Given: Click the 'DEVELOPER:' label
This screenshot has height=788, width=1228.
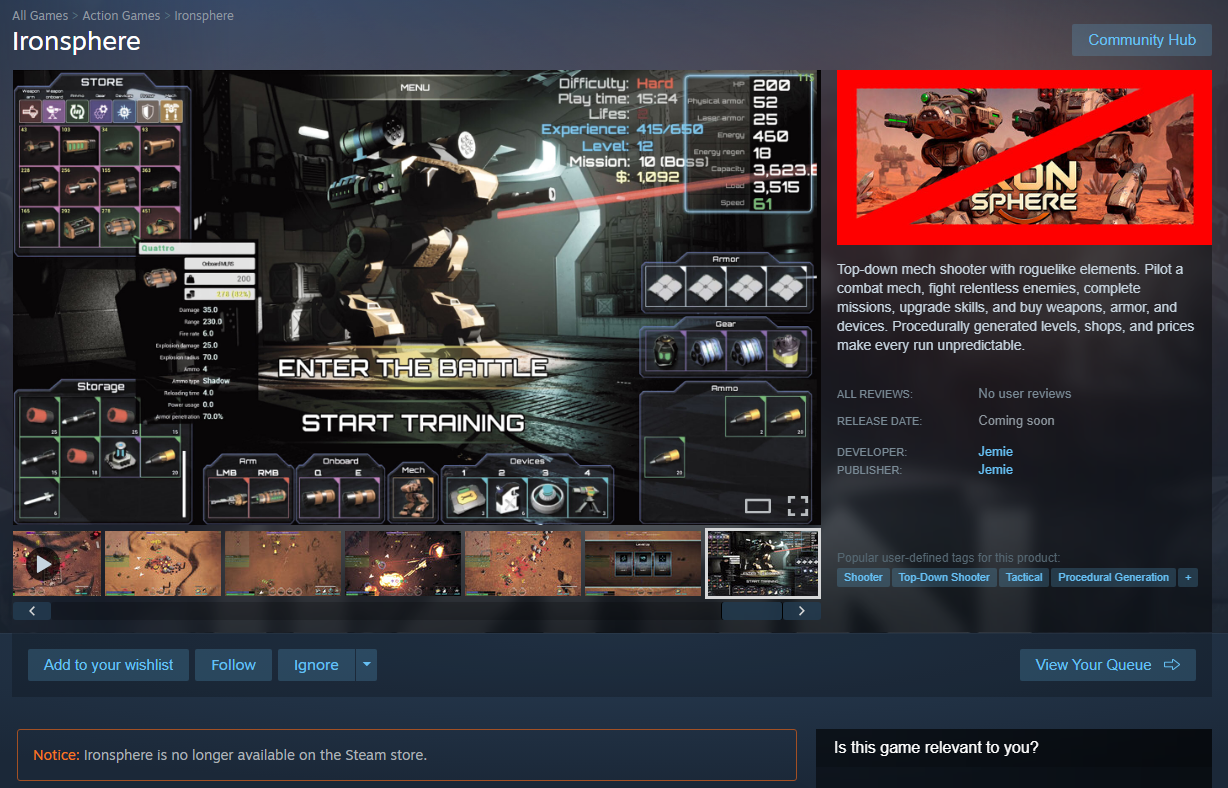Looking at the screenshot, I should point(872,452).
